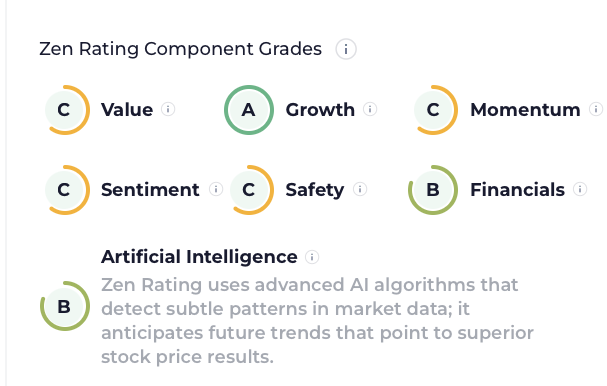Click the Sentiment info icon
This screenshot has width=607, height=386.
point(216,189)
